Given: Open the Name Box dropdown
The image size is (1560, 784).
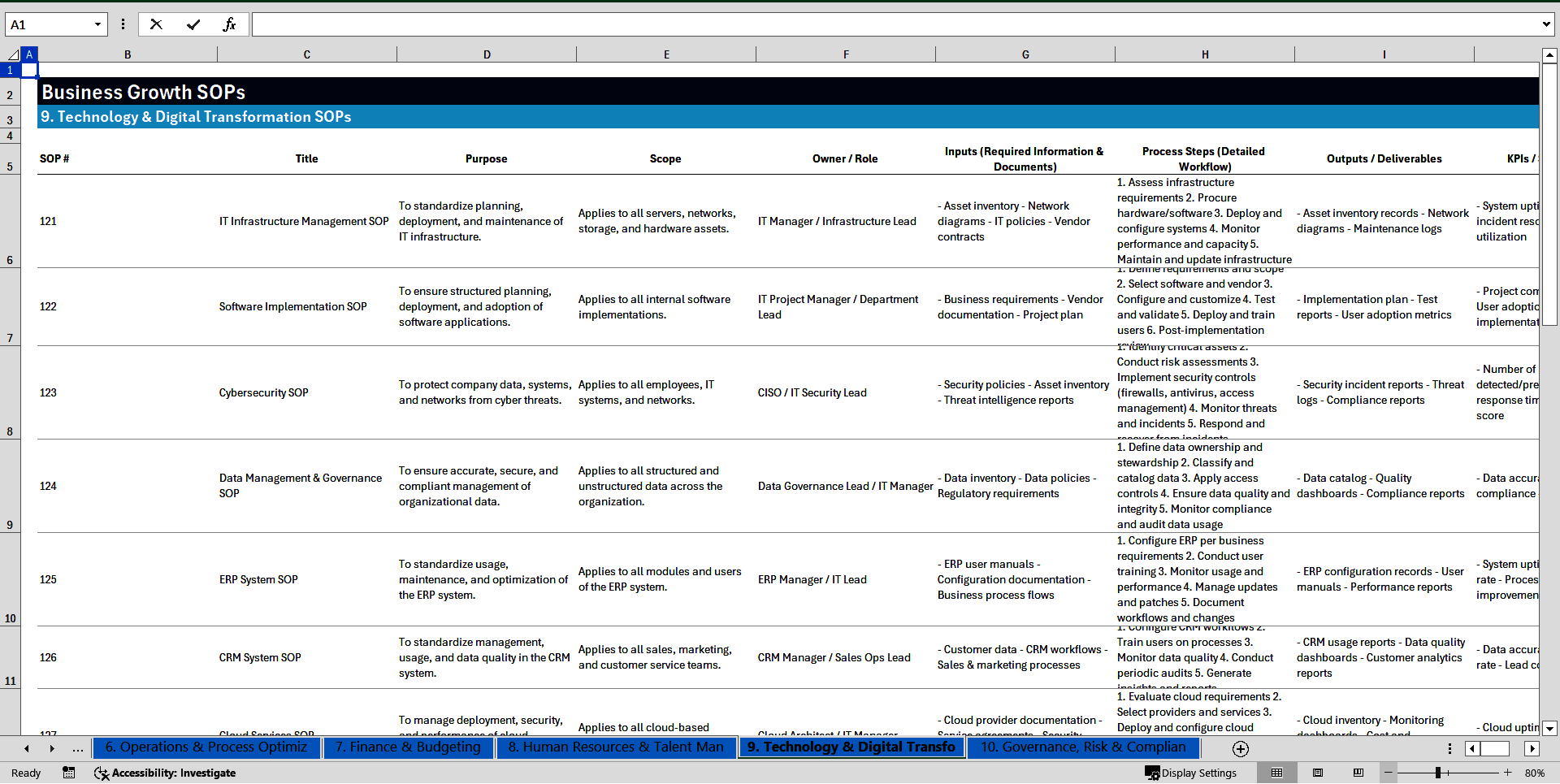Looking at the screenshot, I should coord(97,24).
